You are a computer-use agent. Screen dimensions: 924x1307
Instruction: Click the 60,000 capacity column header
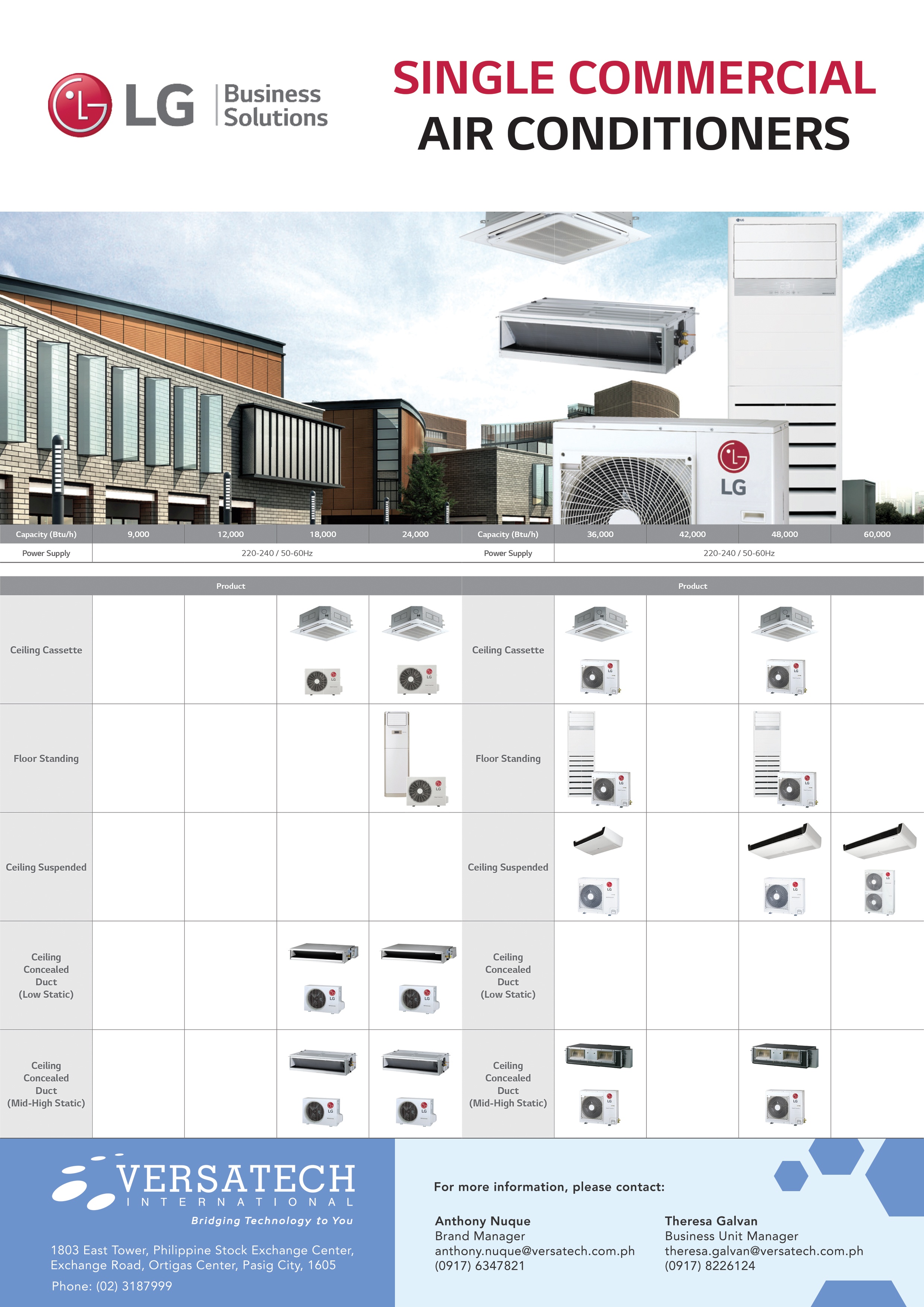(877, 534)
